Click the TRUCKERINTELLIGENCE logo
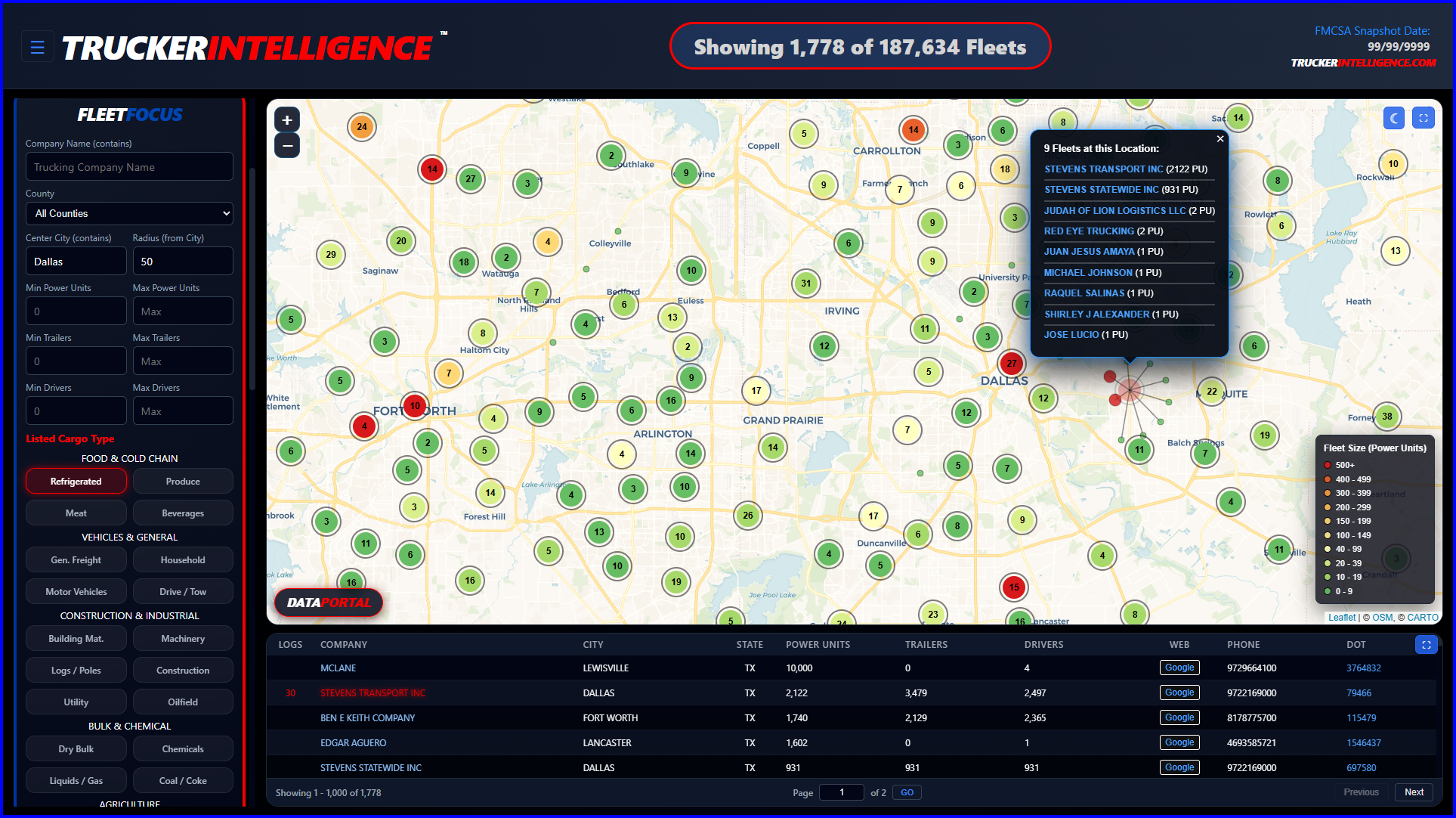The height and width of the screenshot is (818, 1456). click(249, 47)
